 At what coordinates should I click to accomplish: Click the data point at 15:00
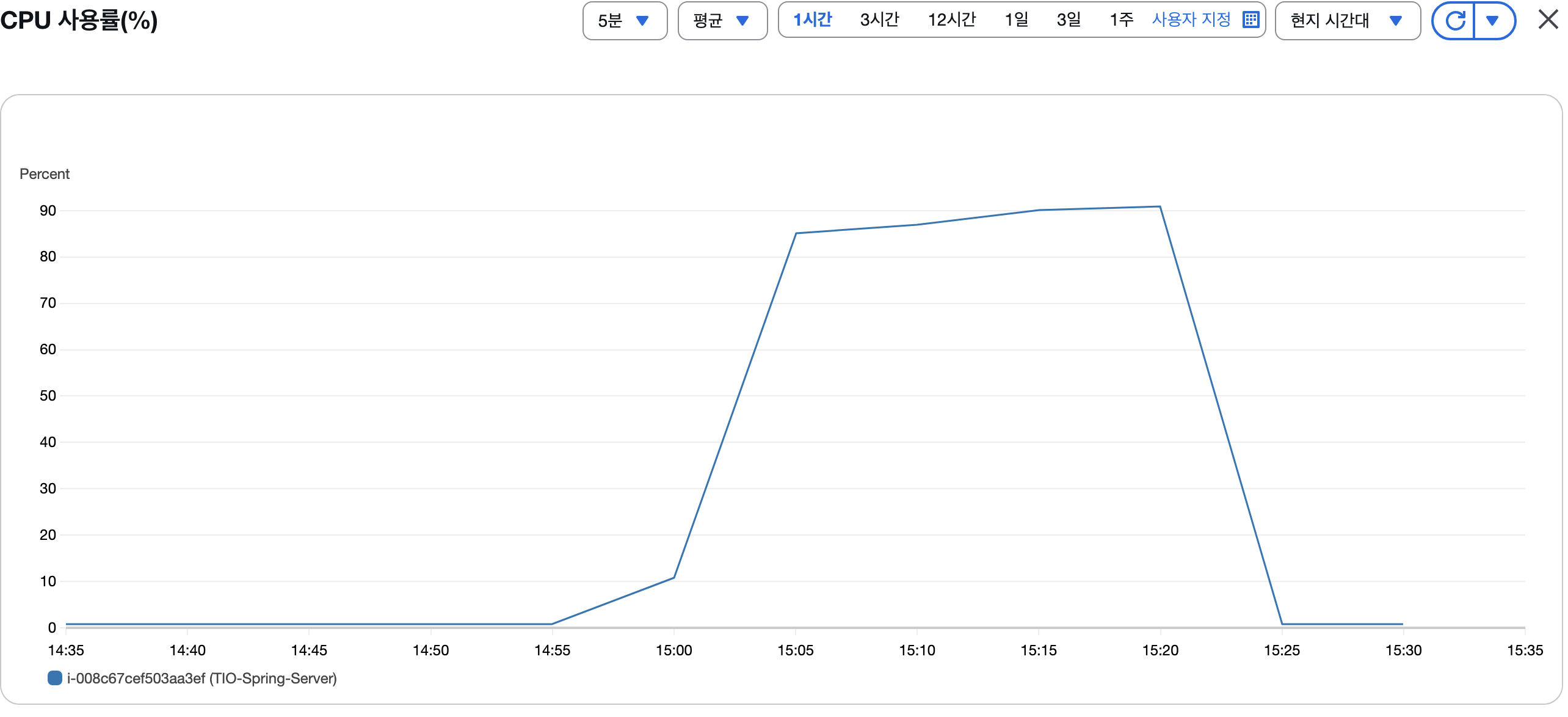pos(674,578)
